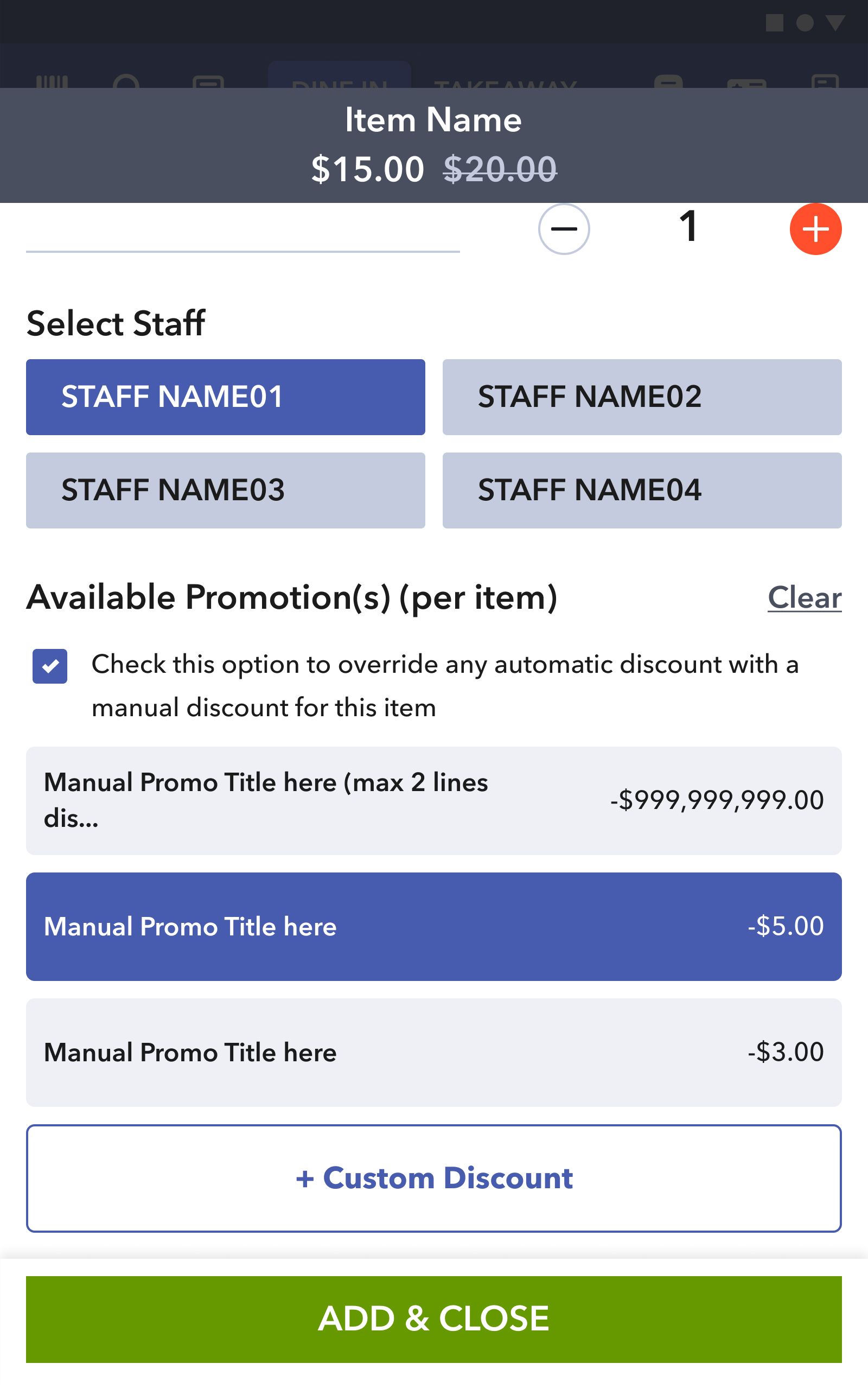Viewport: 868px width, 1389px height.
Task: Select the -$3.00 manual promo
Action: click(x=434, y=1052)
